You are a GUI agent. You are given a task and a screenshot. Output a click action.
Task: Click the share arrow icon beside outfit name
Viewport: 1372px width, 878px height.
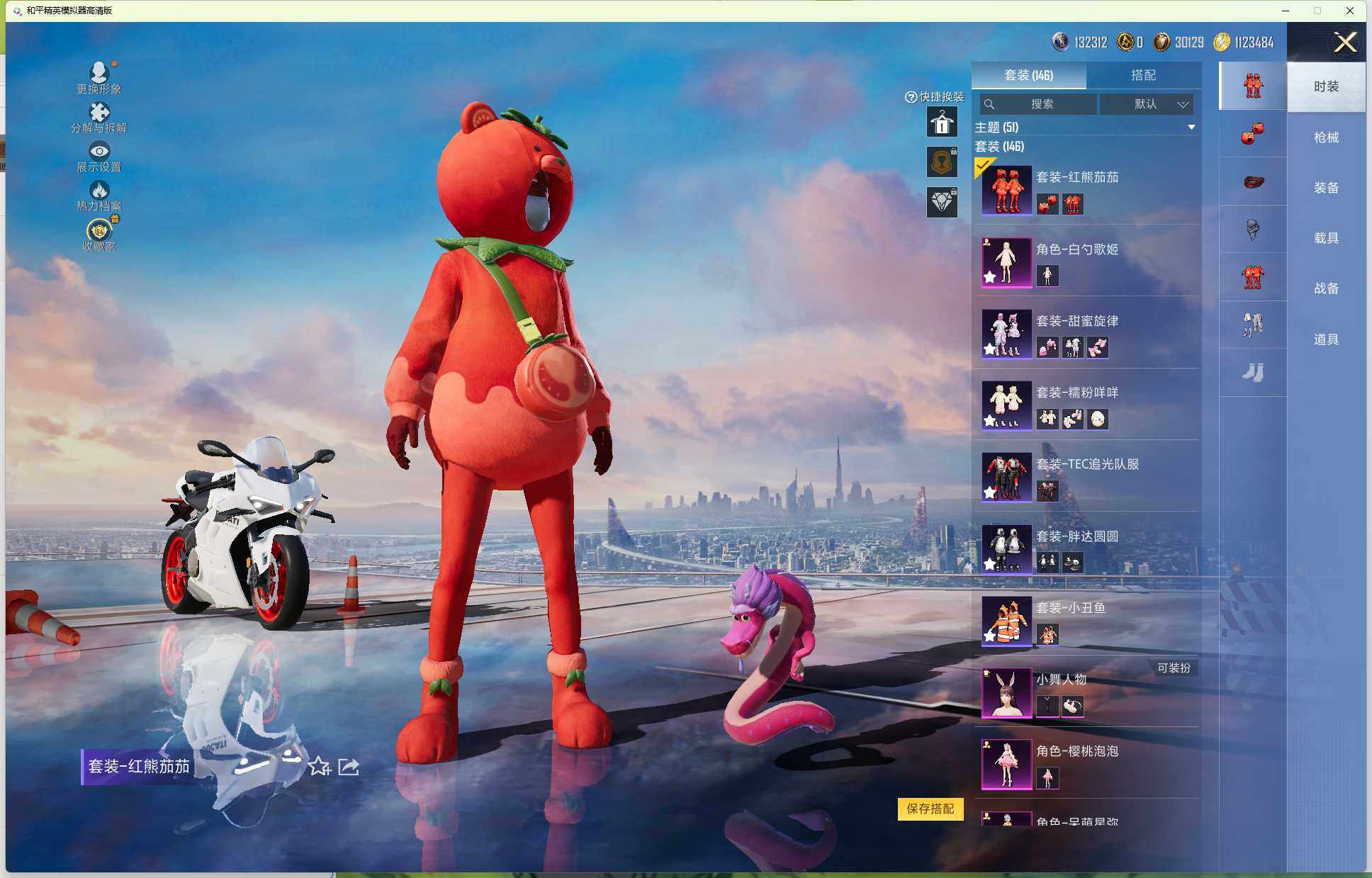(349, 767)
